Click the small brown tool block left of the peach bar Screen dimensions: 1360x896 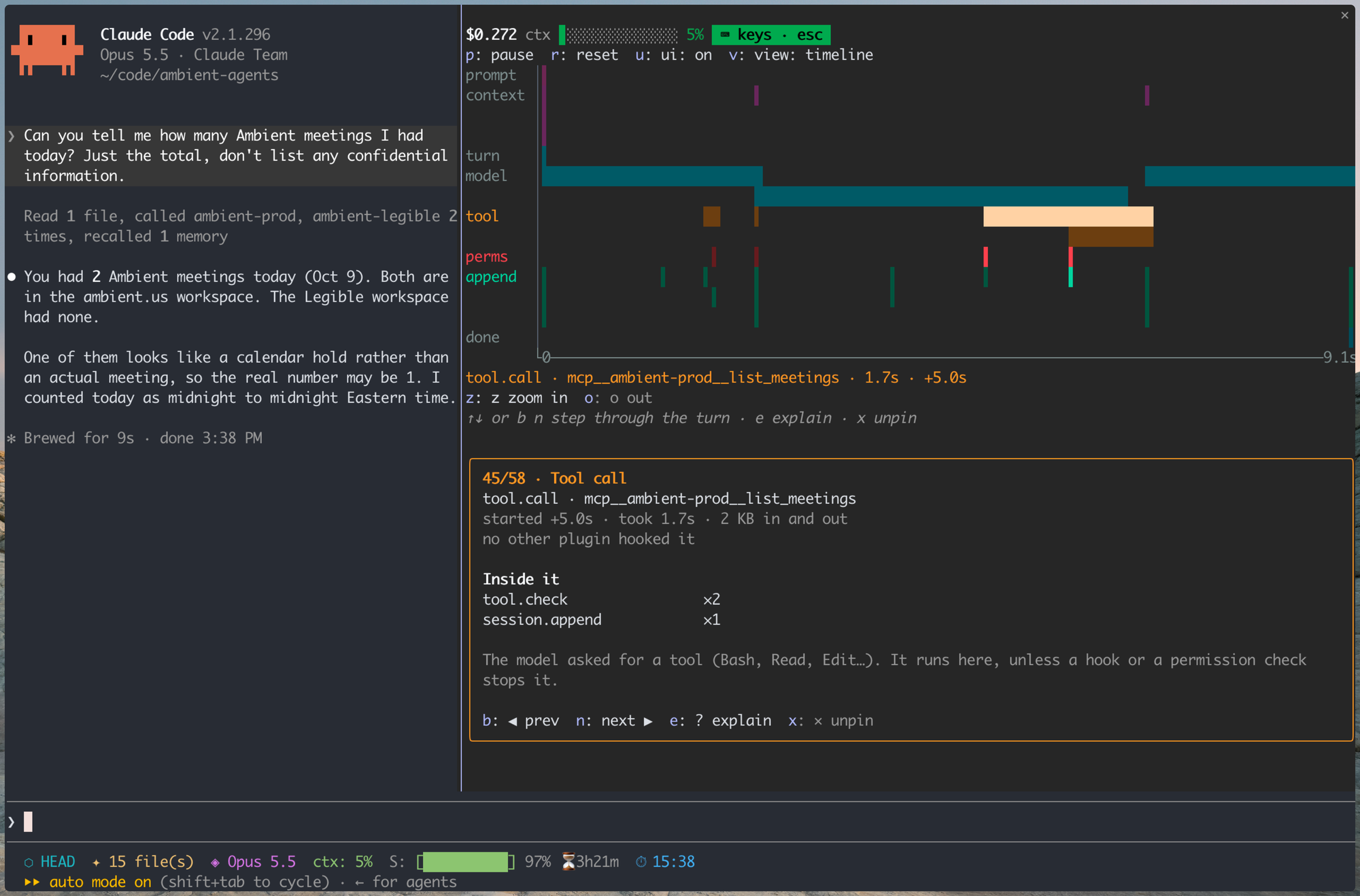point(711,216)
